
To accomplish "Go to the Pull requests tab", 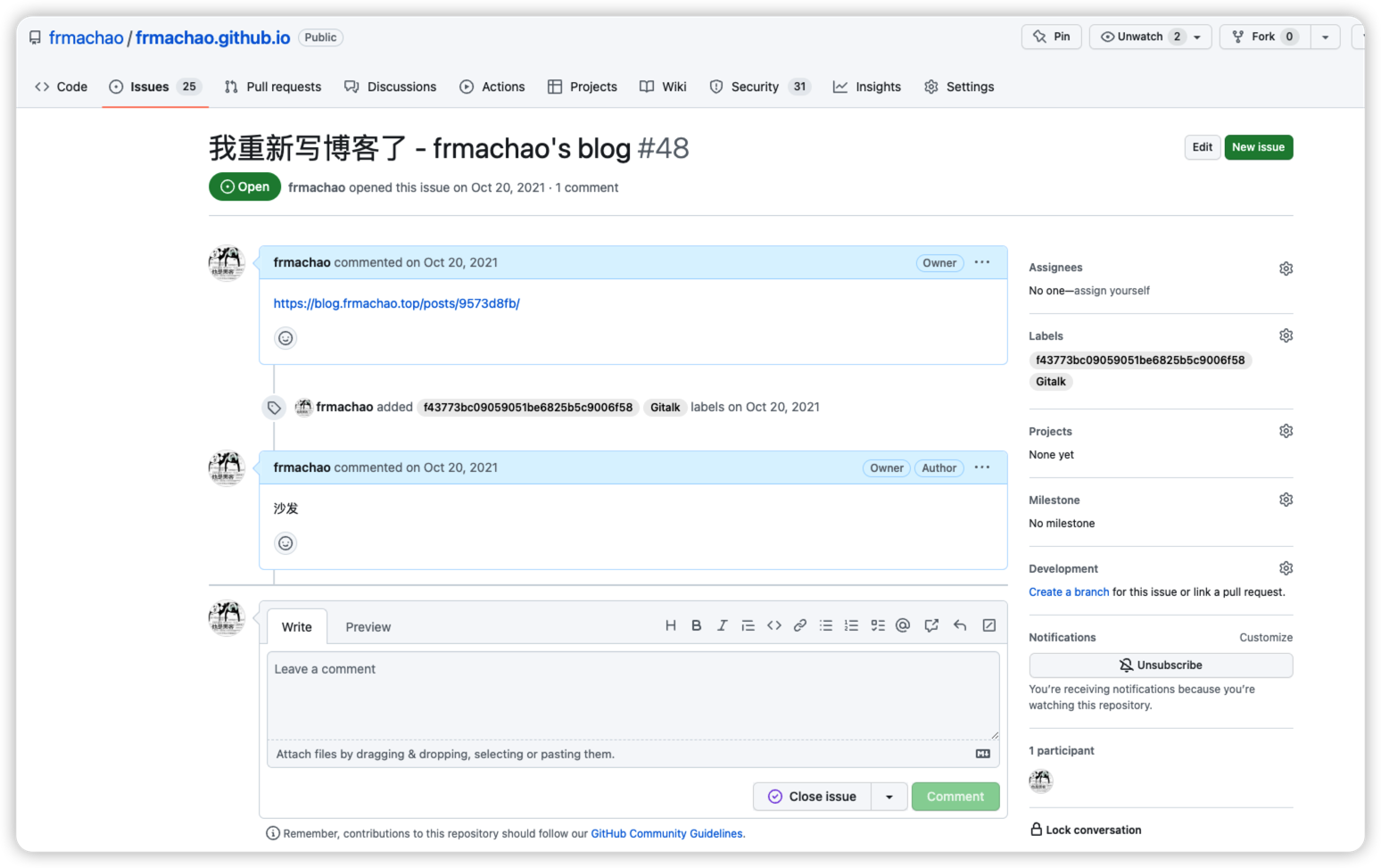I will pyautogui.click(x=273, y=87).
